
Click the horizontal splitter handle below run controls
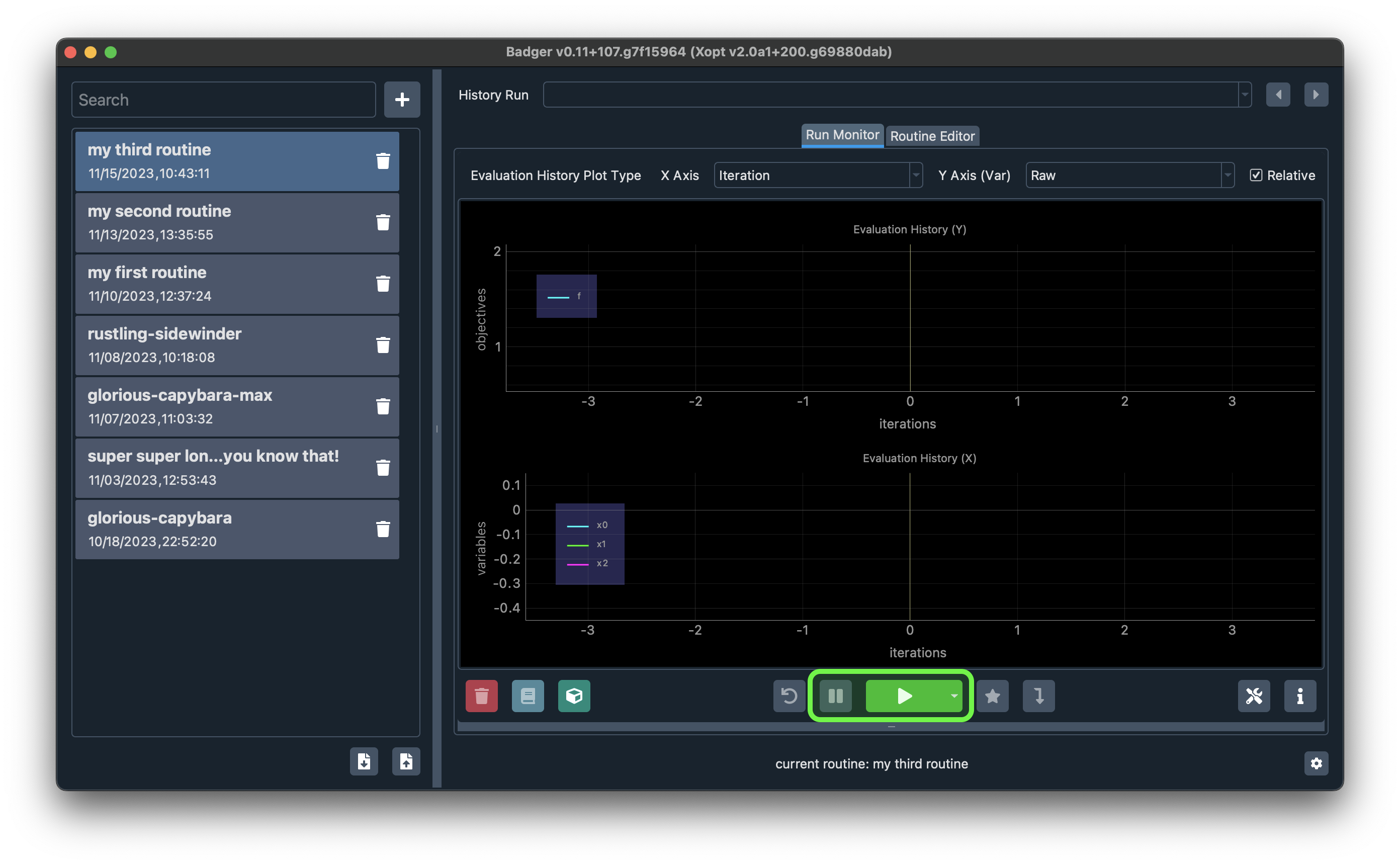click(891, 727)
